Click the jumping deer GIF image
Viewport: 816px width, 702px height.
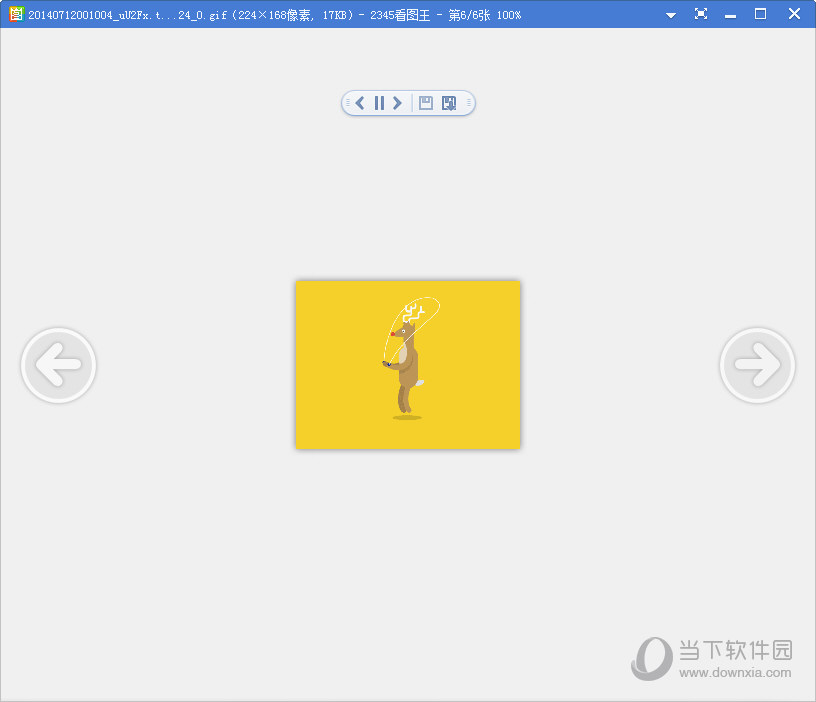407,363
